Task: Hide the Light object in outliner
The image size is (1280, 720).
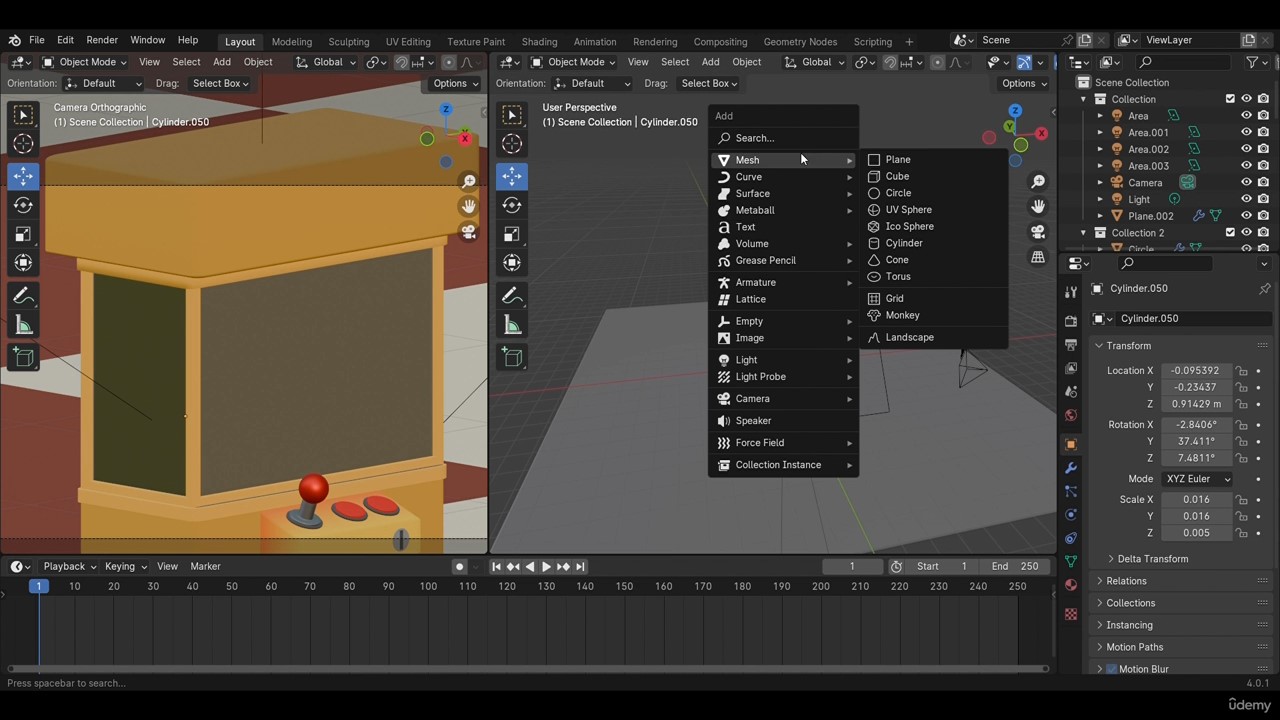Action: coord(1246,199)
